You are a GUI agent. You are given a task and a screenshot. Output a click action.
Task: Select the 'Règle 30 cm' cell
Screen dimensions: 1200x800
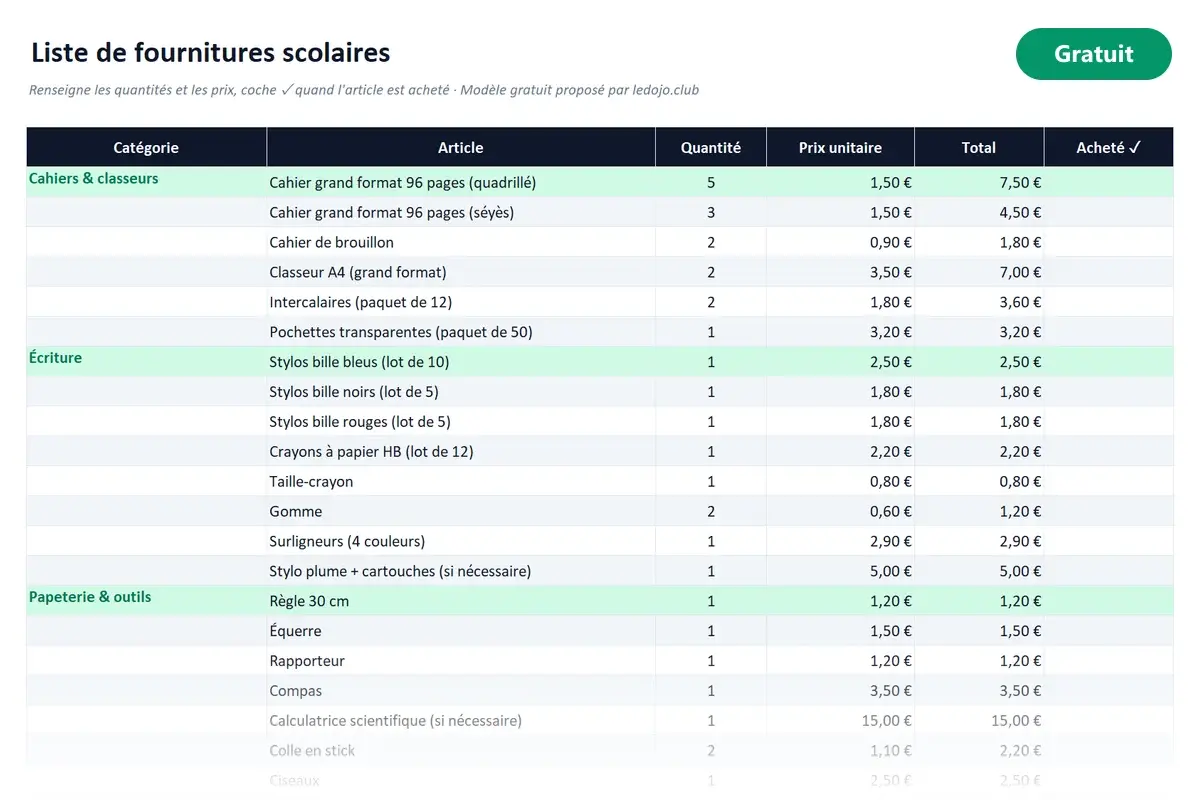[461, 600]
